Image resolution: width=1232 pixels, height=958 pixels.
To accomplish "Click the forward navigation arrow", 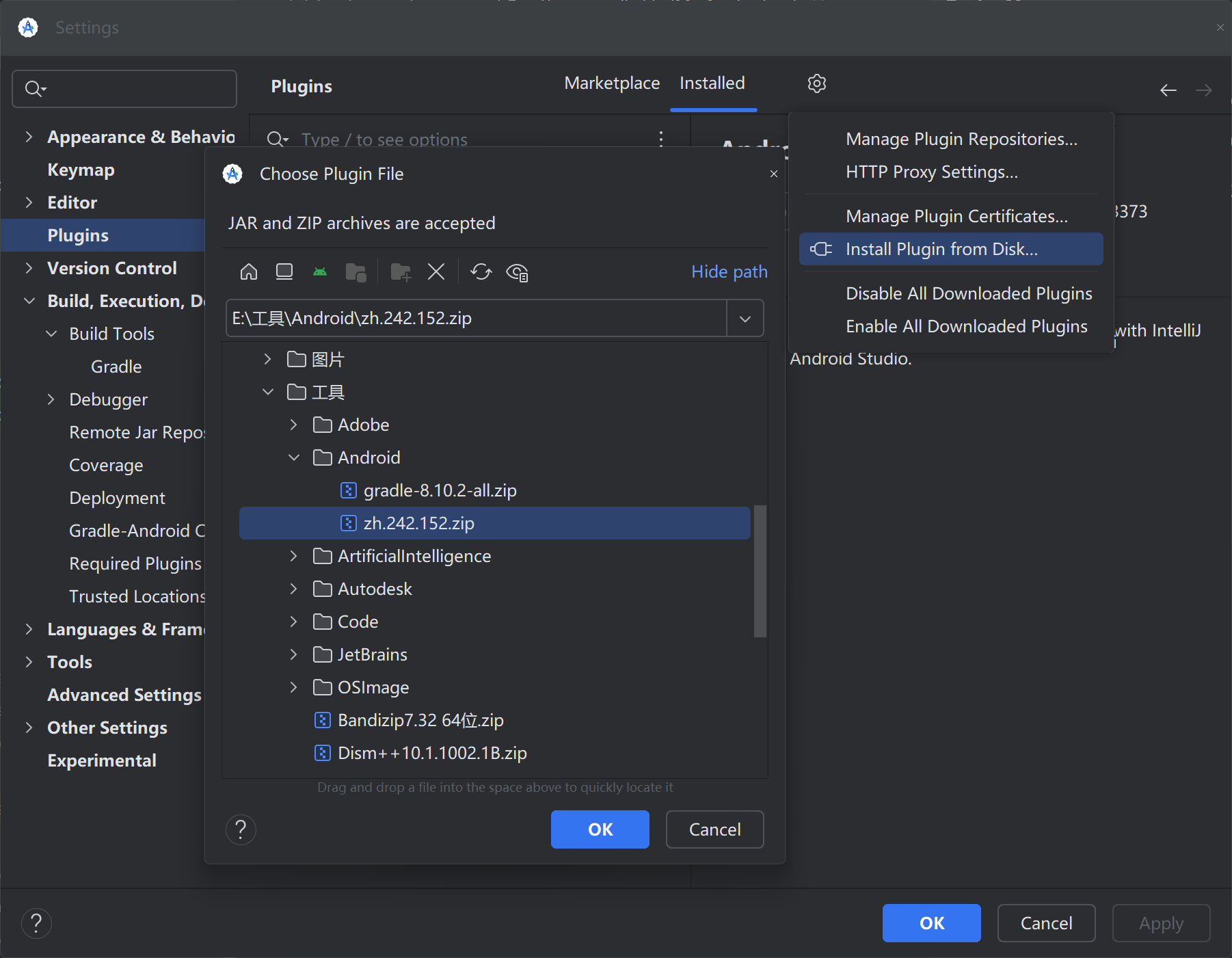I will (1204, 90).
